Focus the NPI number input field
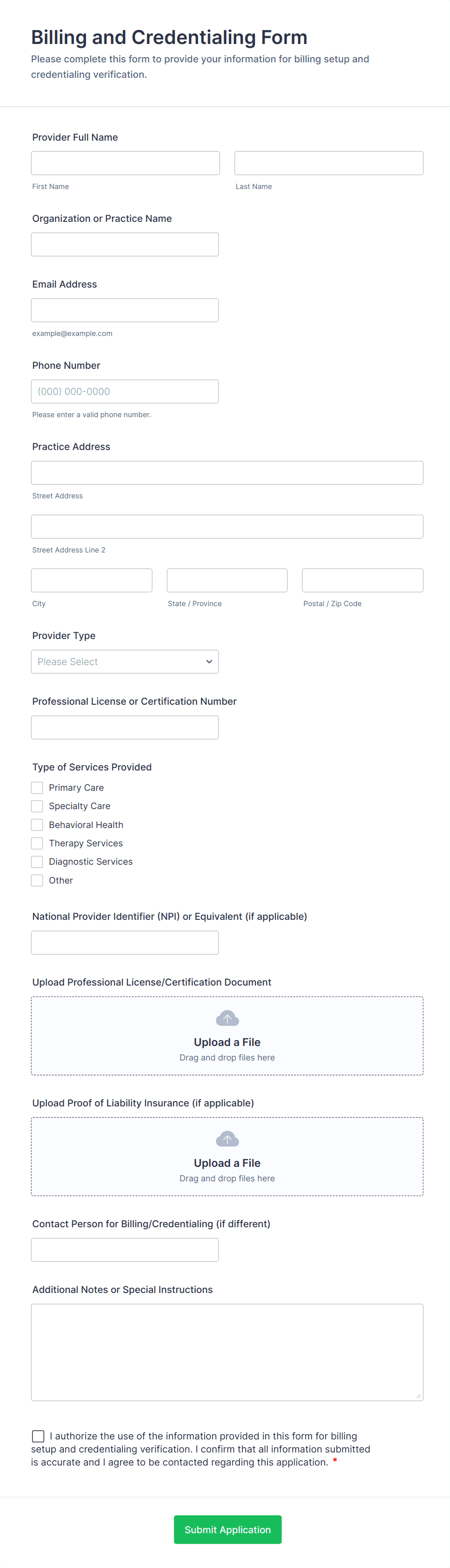Screen dimensions: 450x1568 point(124,942)
